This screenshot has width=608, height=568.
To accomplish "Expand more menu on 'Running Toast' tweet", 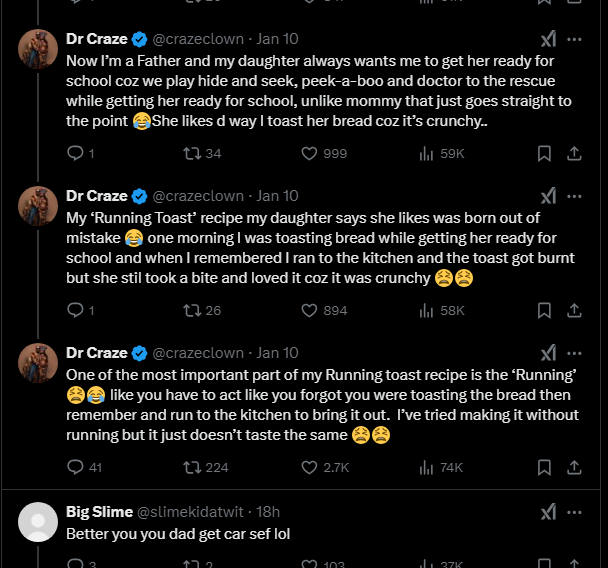I will (574, 196).
